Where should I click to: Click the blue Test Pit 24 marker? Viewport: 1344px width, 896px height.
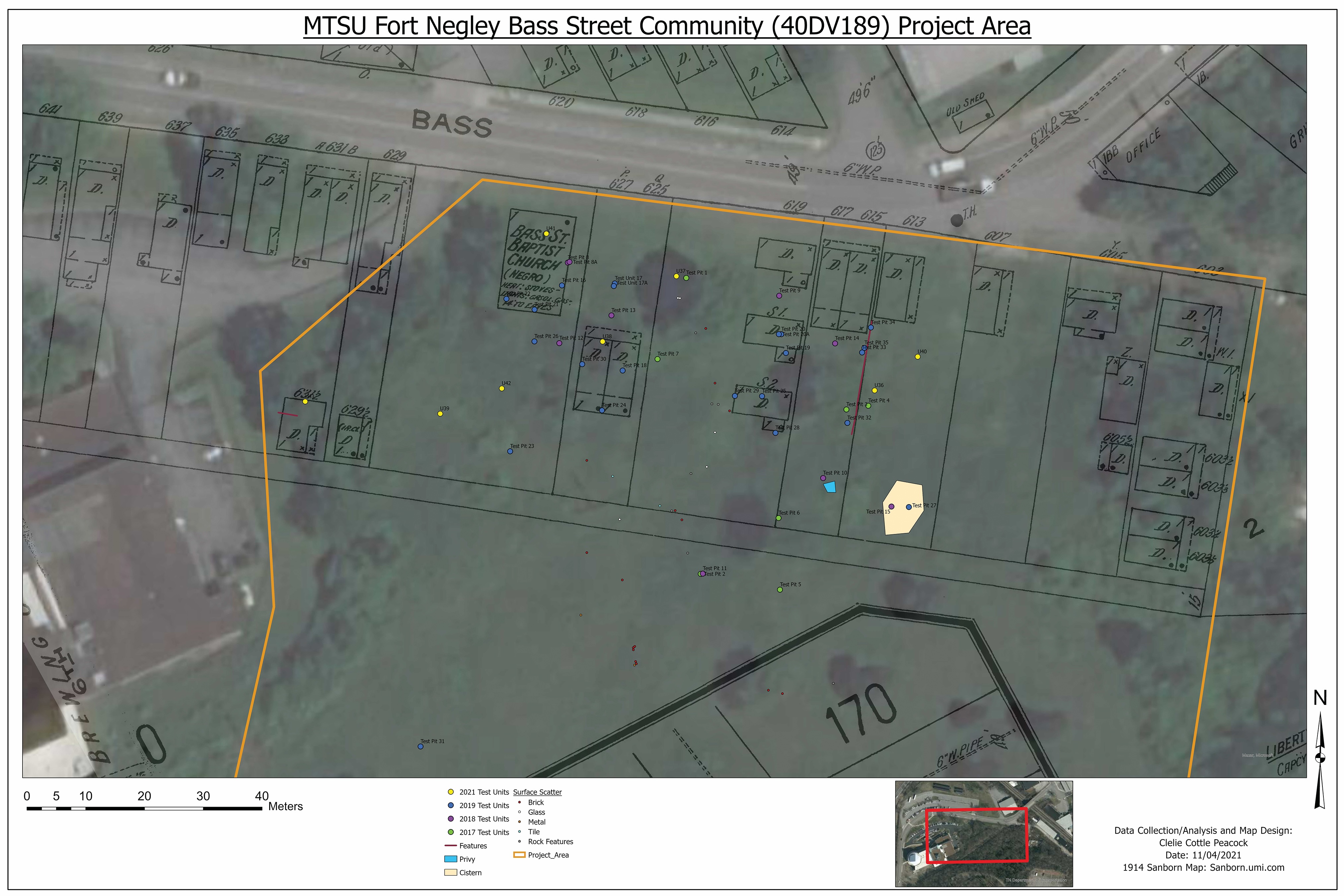pos(602,410)
